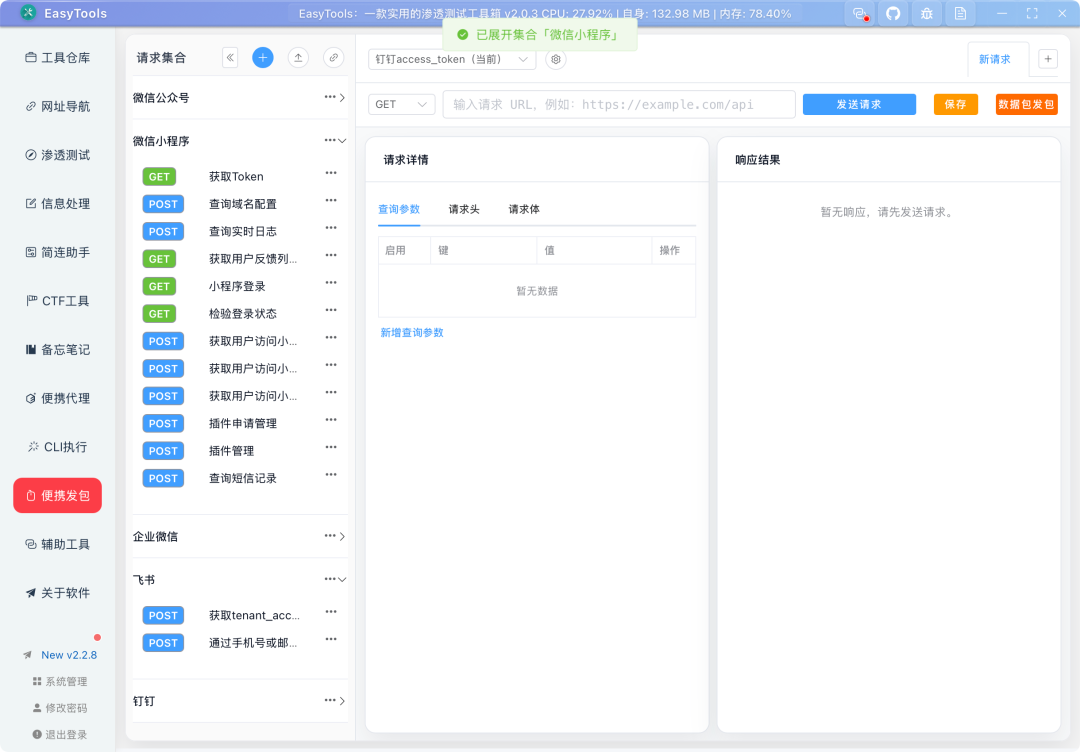Open more options for 插件申请管理 request
1080x752 pixels.
click(x=331, y=420)
